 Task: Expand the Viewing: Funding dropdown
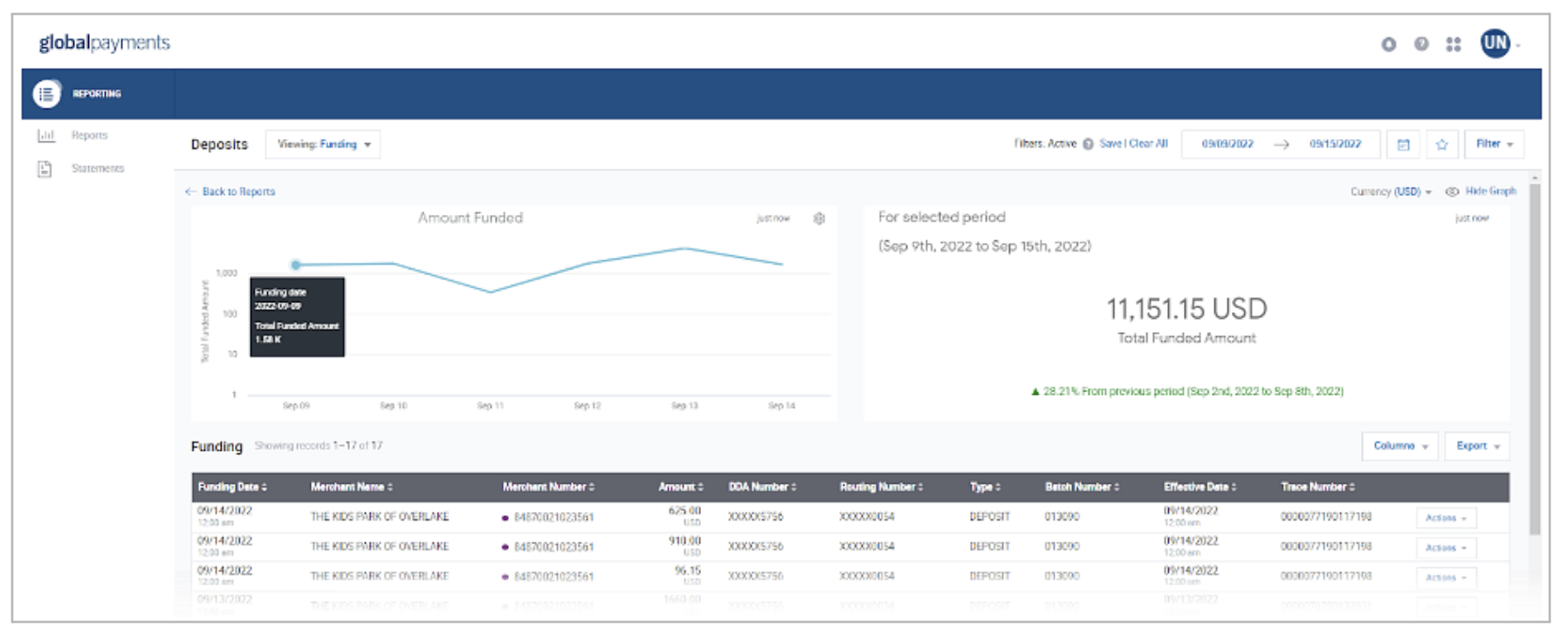point(324,144)
